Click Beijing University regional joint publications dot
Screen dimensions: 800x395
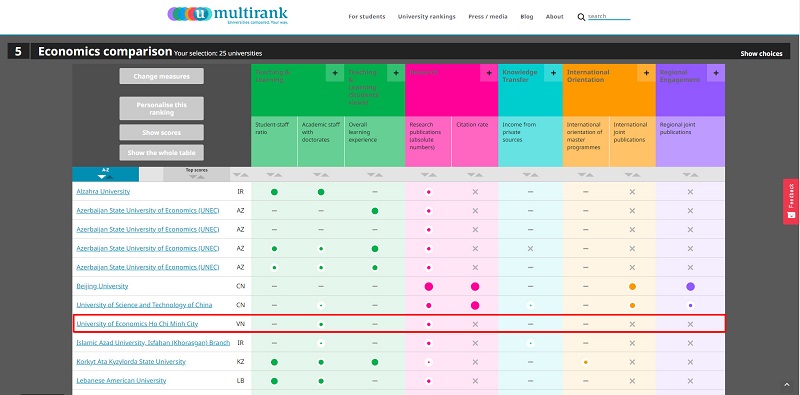point(691,286)
